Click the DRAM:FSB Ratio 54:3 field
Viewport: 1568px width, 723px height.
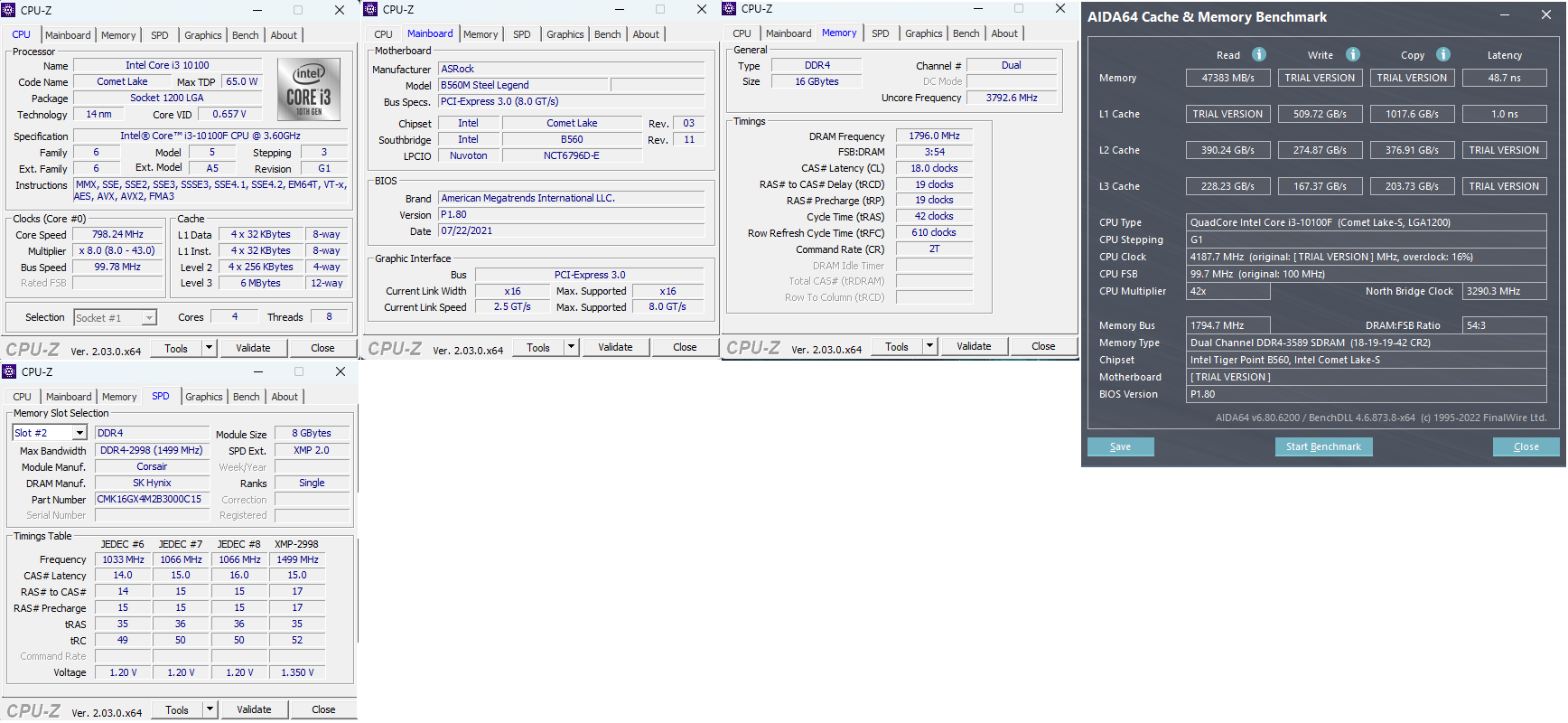pyautogui.click(x=1505, y=325)
